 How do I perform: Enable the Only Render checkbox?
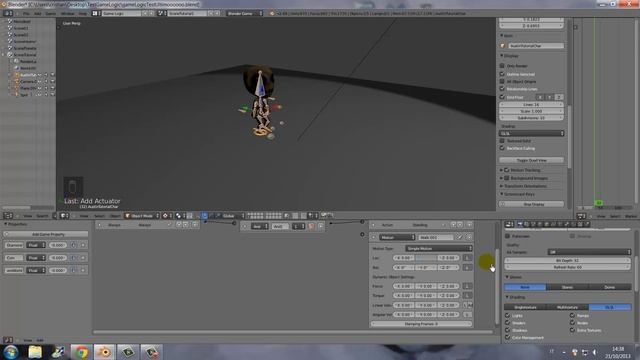(x=502, y=65)
